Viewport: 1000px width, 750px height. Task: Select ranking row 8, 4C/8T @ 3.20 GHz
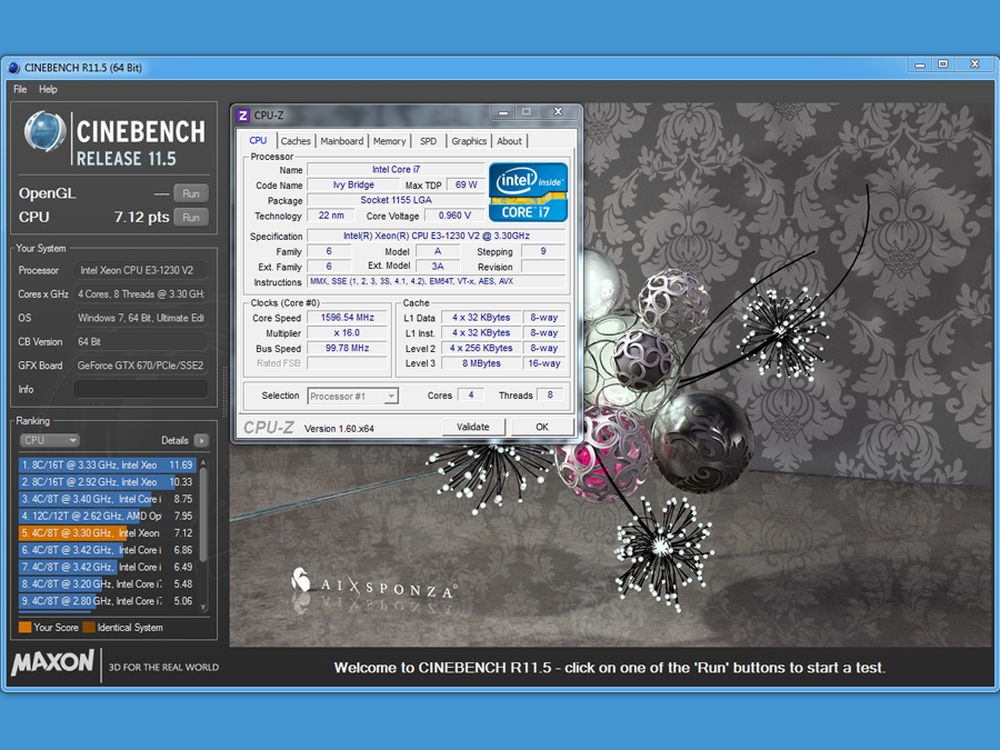pos(107,584)
